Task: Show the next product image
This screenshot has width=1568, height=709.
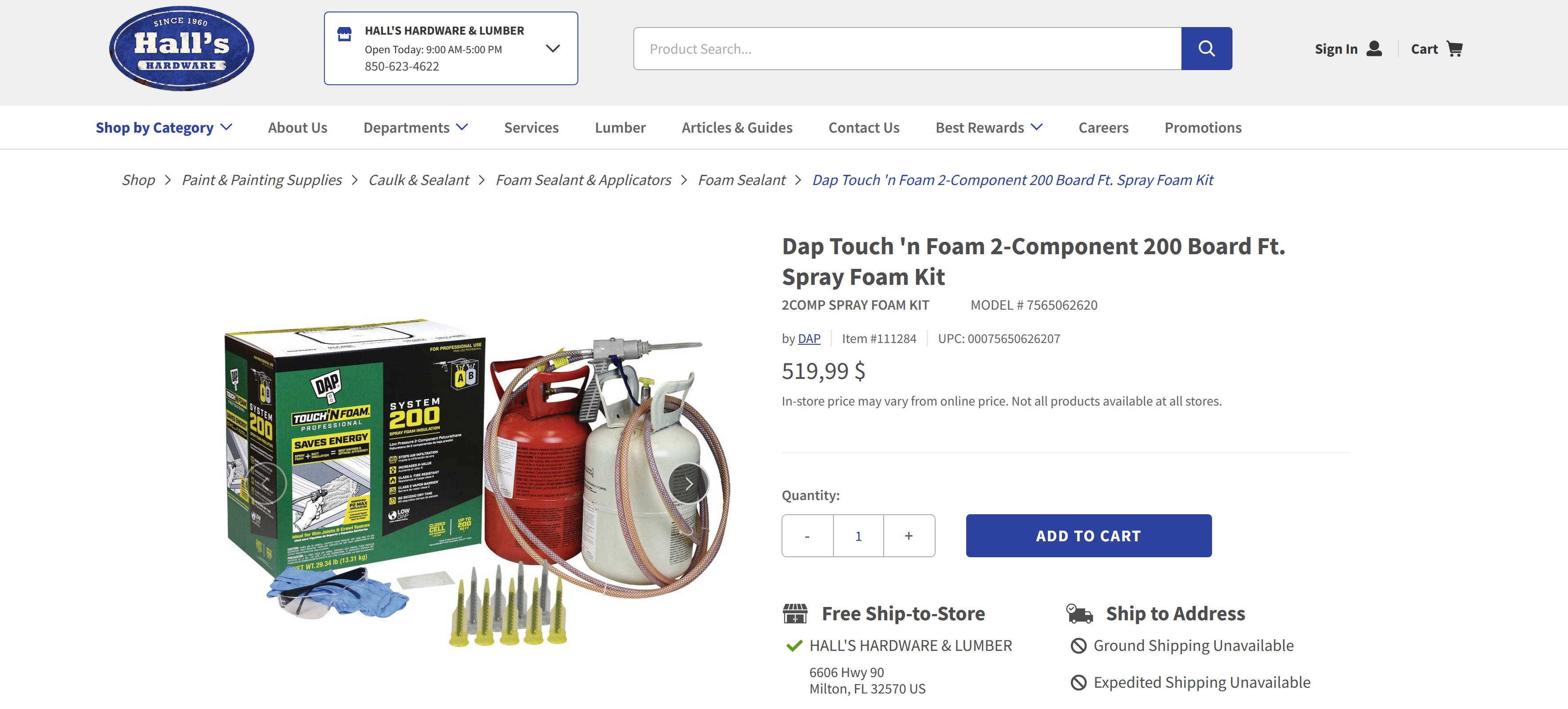Action: coord(688,484)
